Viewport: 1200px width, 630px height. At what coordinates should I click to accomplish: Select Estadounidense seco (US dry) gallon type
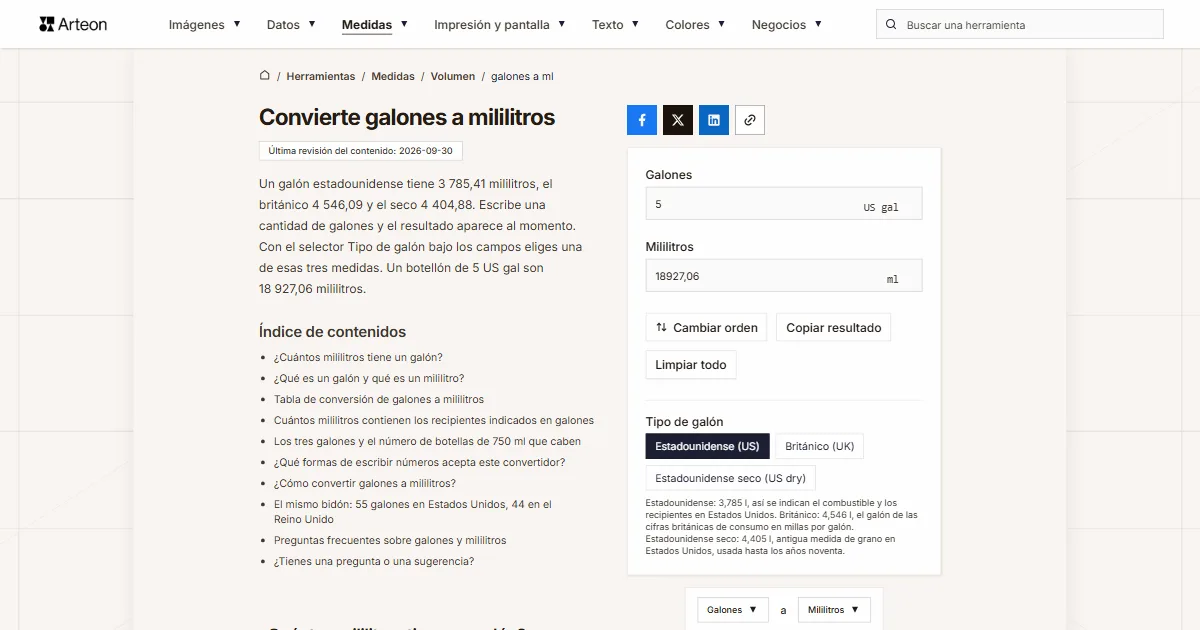[730, 478]
